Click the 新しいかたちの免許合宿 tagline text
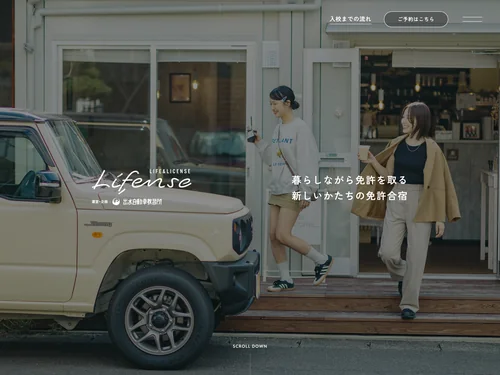Image resolution: width=500 pixels, height=375 pixels. click(x=349, y=196)
